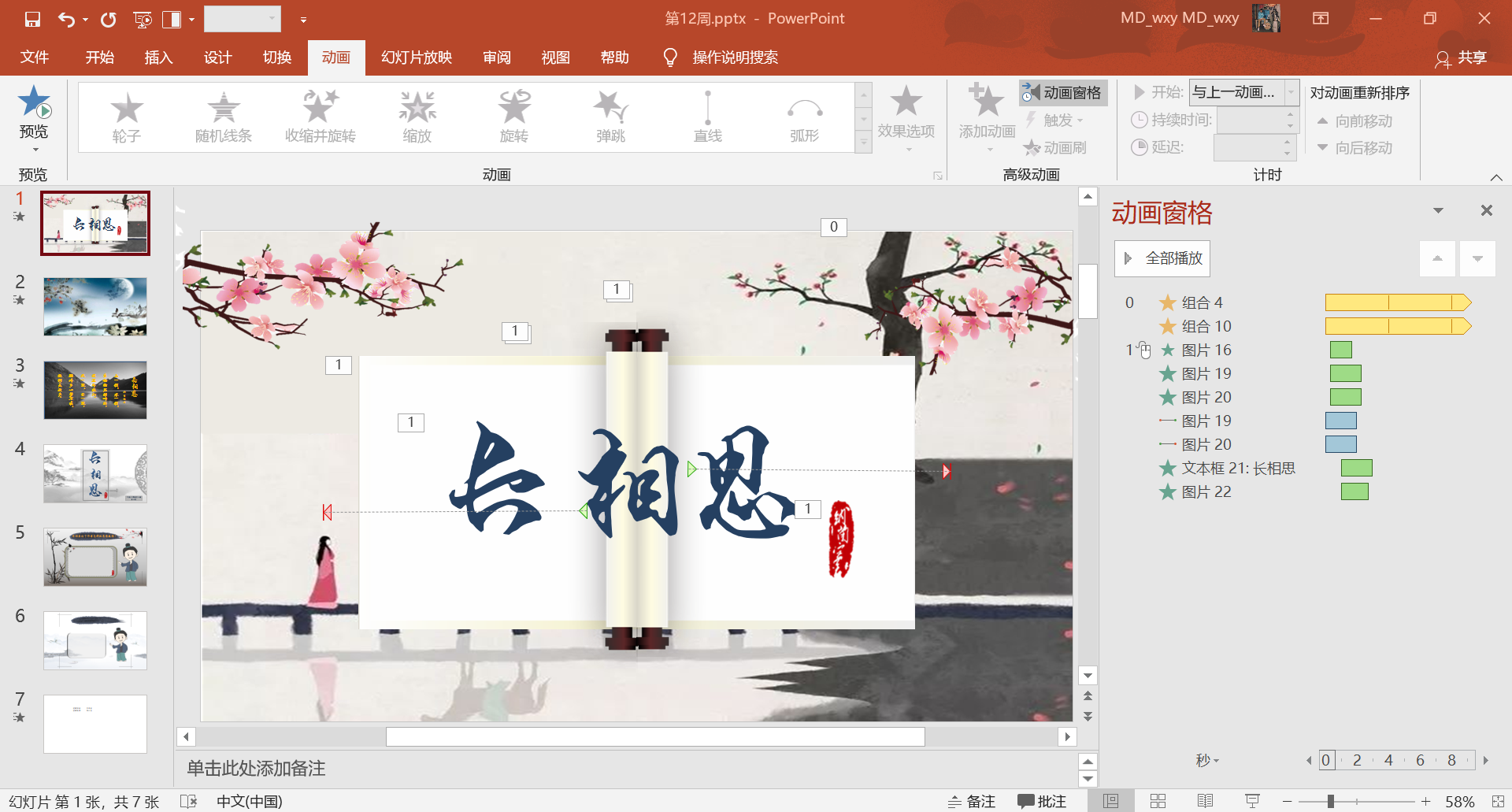Switch to the 幻灯片放映 slideshow tab
Image resolution: width=1512 pixels, height=812 pixels.
pos(417,57)
